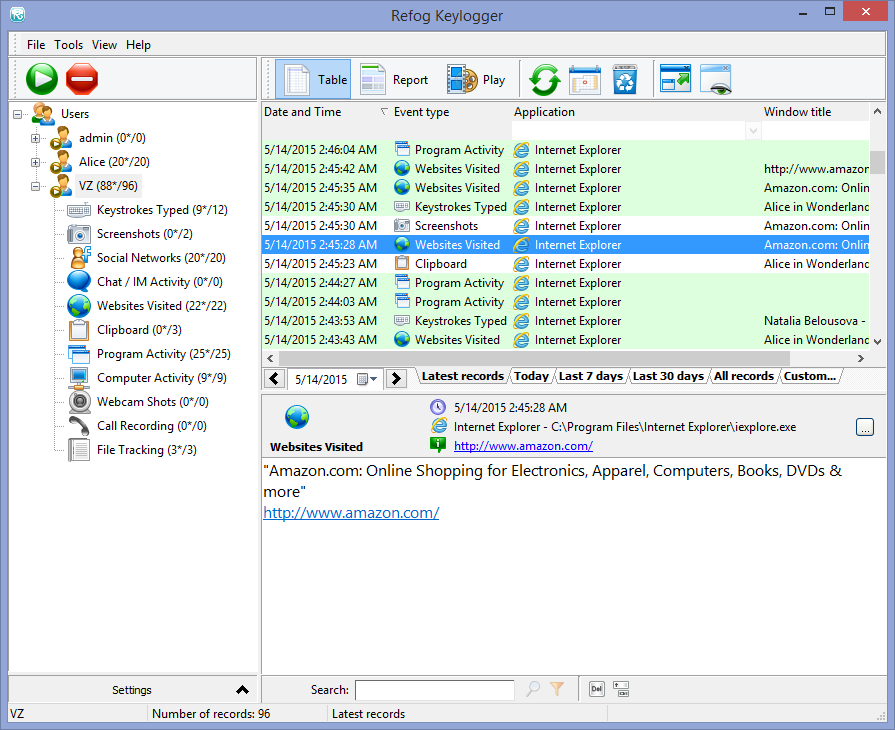This screenshot has height=730, width=895.
Task: Open the Play slideshow view
Action: click(477, 79)
